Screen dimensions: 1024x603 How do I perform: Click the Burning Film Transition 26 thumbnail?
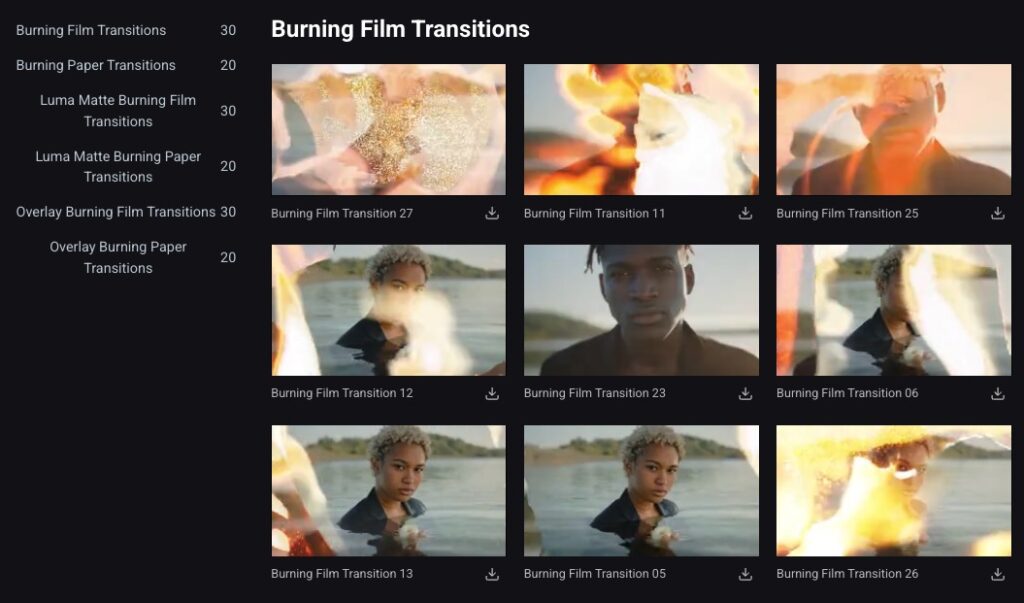pyautogui.click(x=893, y=491)
